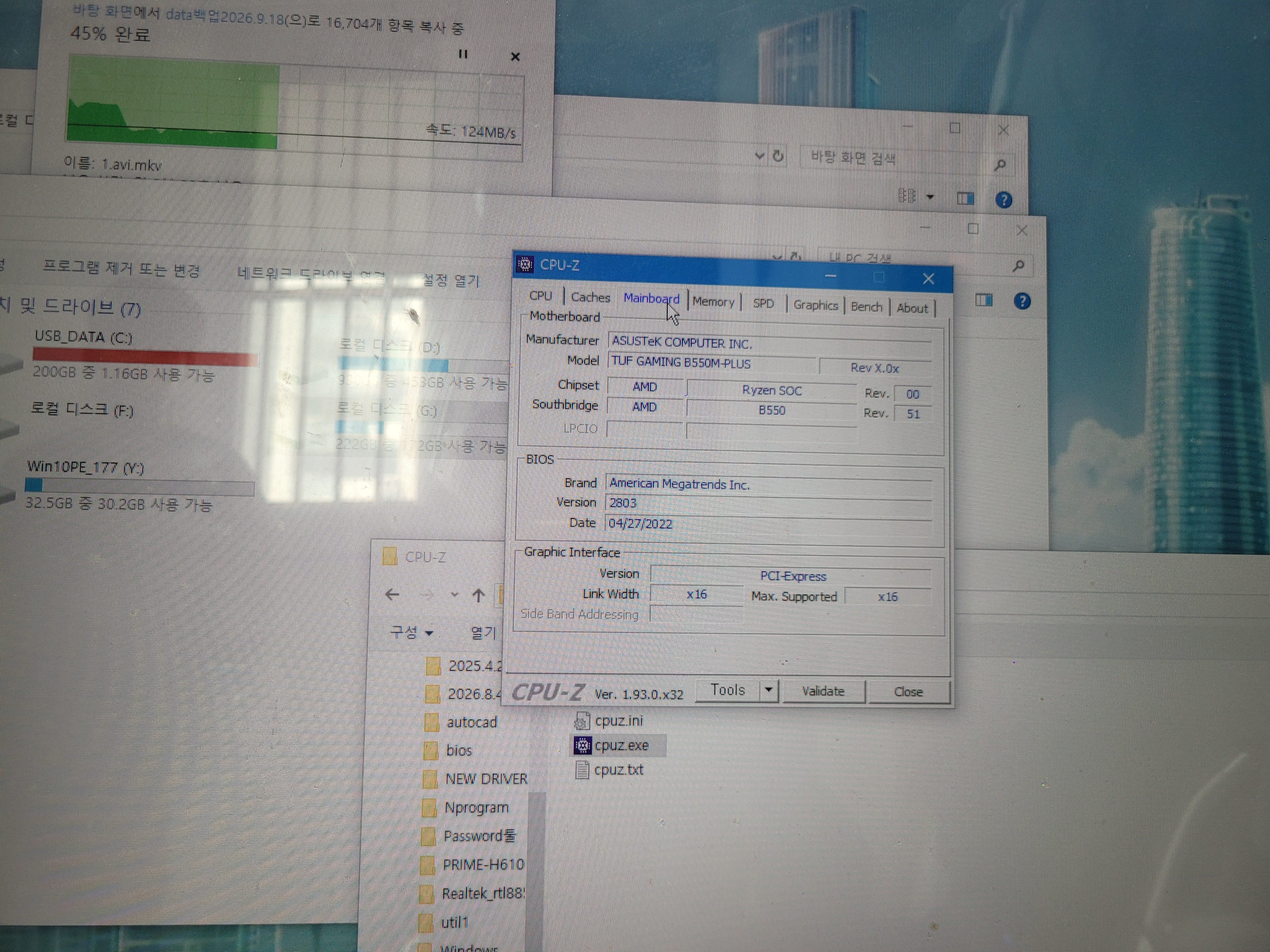Pause the file copy operation
The height and width of the screenshot is (952, 1270).
tap(463, 54)
